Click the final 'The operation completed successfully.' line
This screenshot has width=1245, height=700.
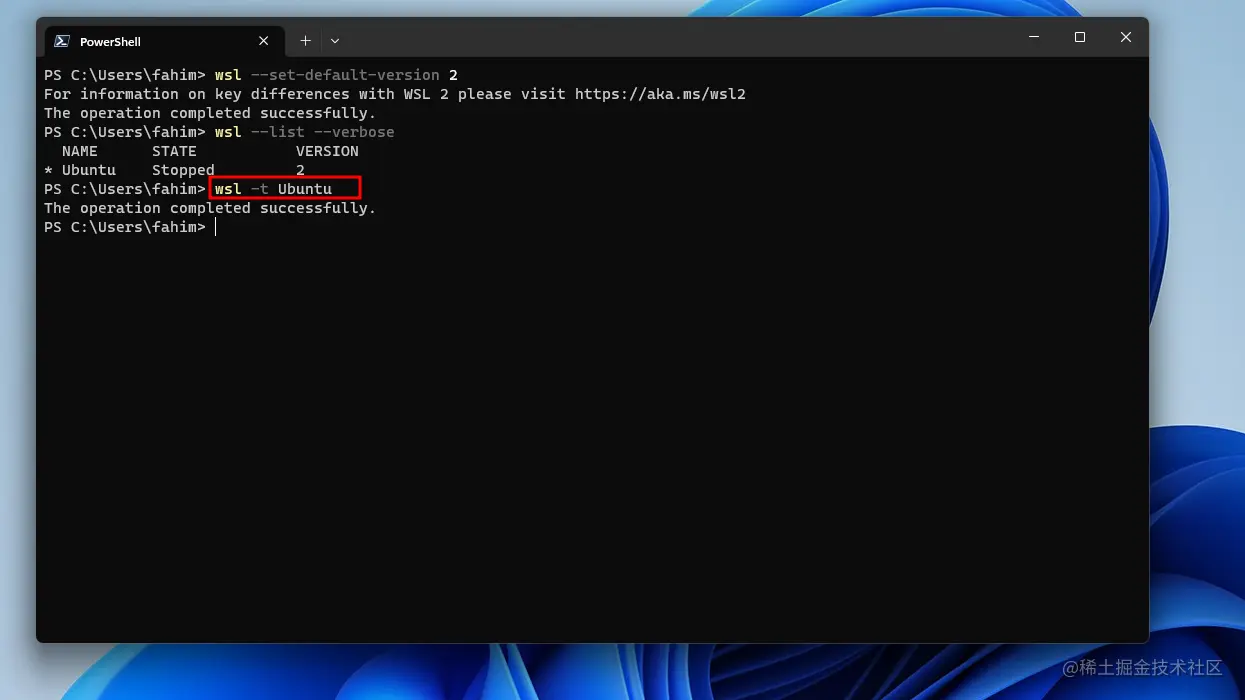(210, 208)
